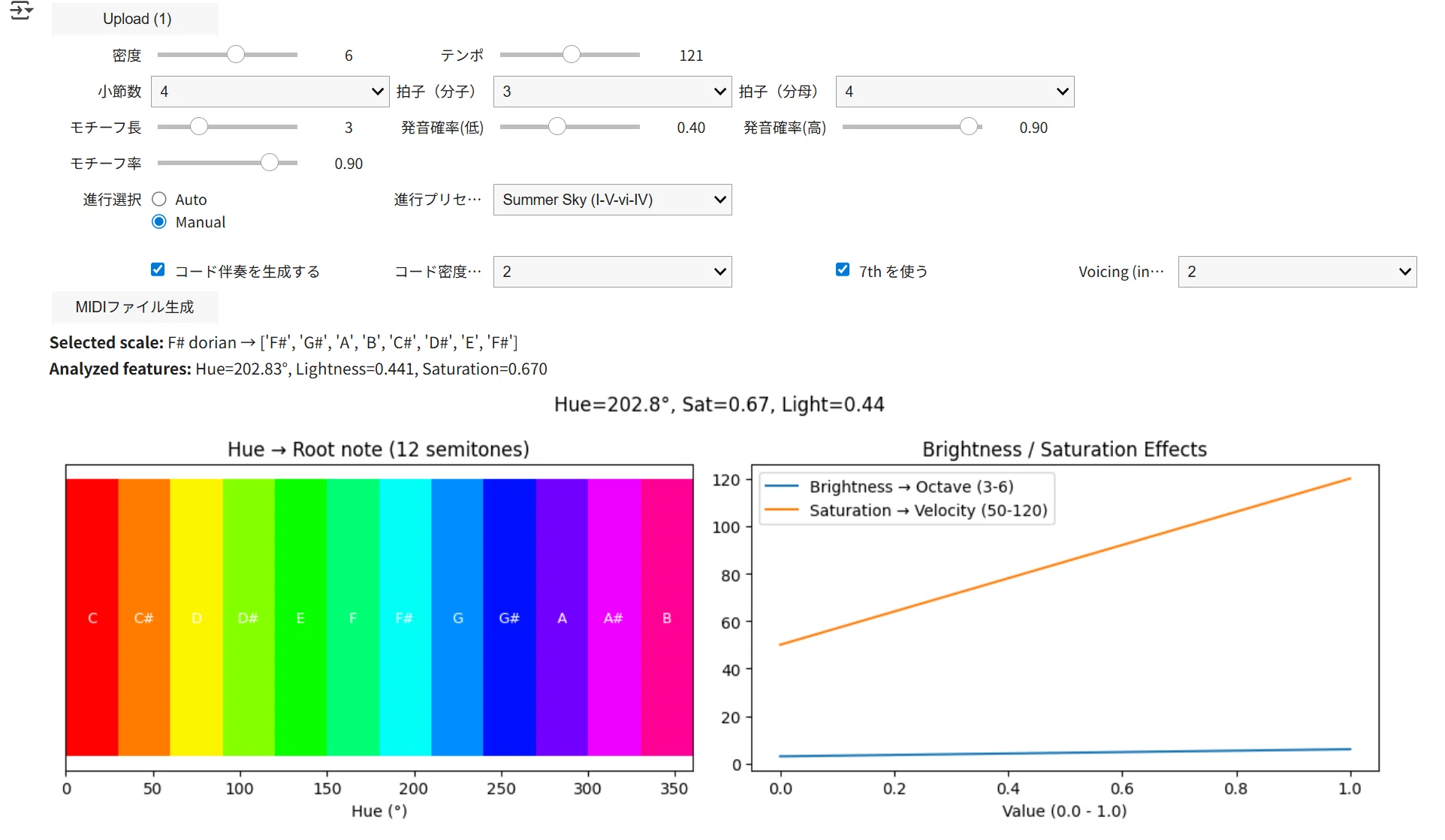Viewport: 1445px width, 840px height.
Task: Click the yellow D hue band
Action: [x=197, y=617]
